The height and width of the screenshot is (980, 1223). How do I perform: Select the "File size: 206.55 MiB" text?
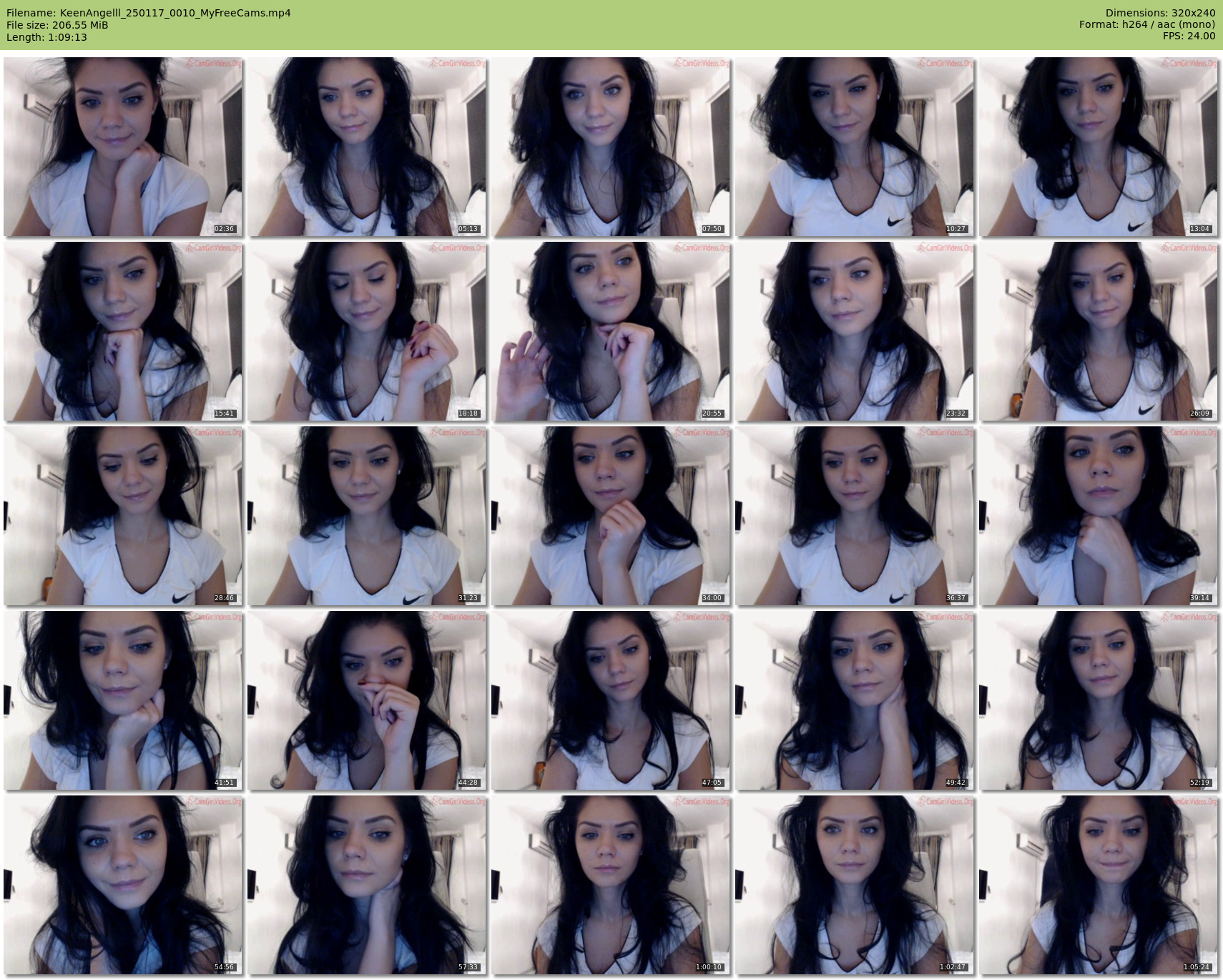(x=57, y=25)
